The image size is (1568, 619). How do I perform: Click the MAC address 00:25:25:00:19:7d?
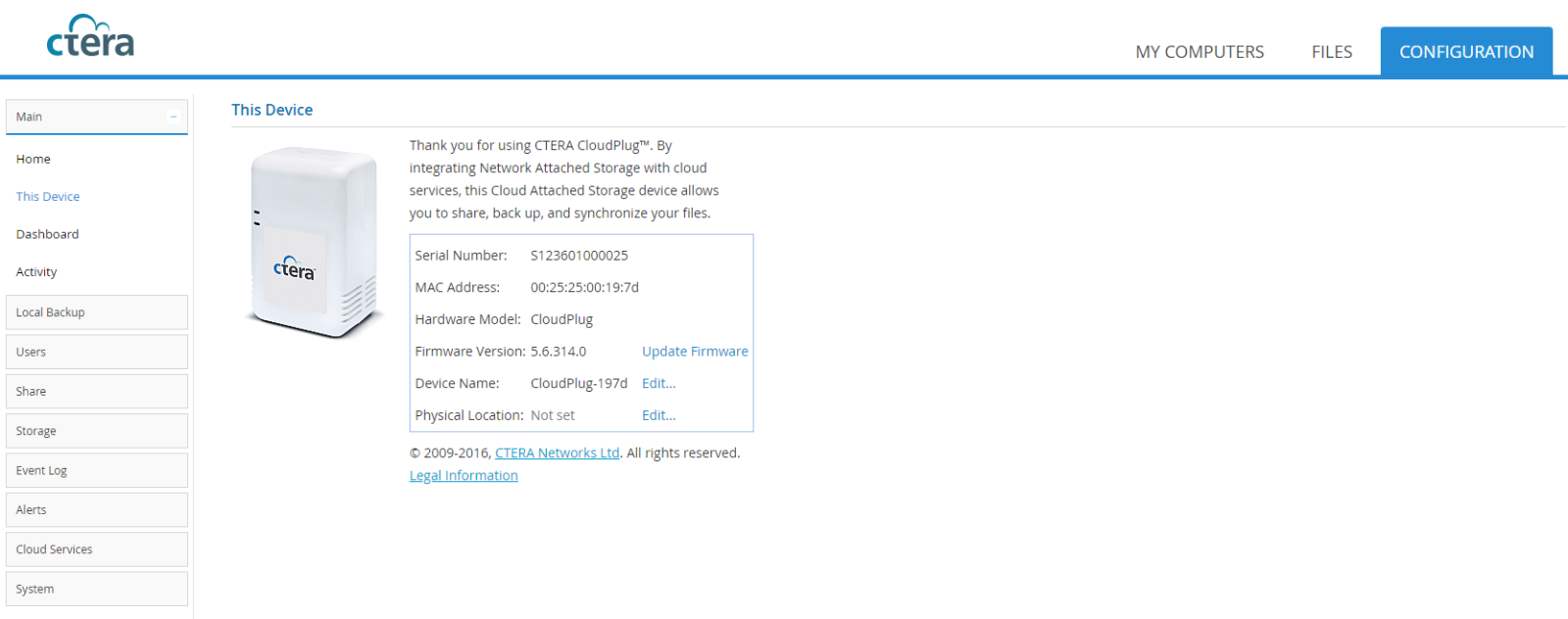[584, 288]
